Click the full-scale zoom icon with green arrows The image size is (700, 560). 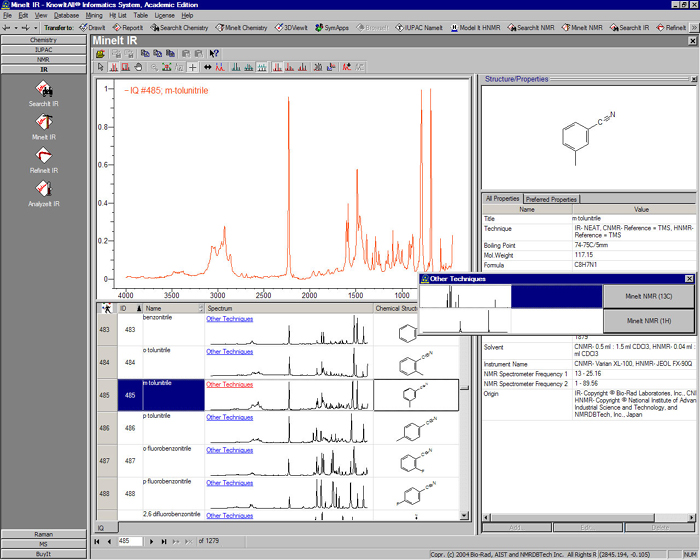click(167, 67)
